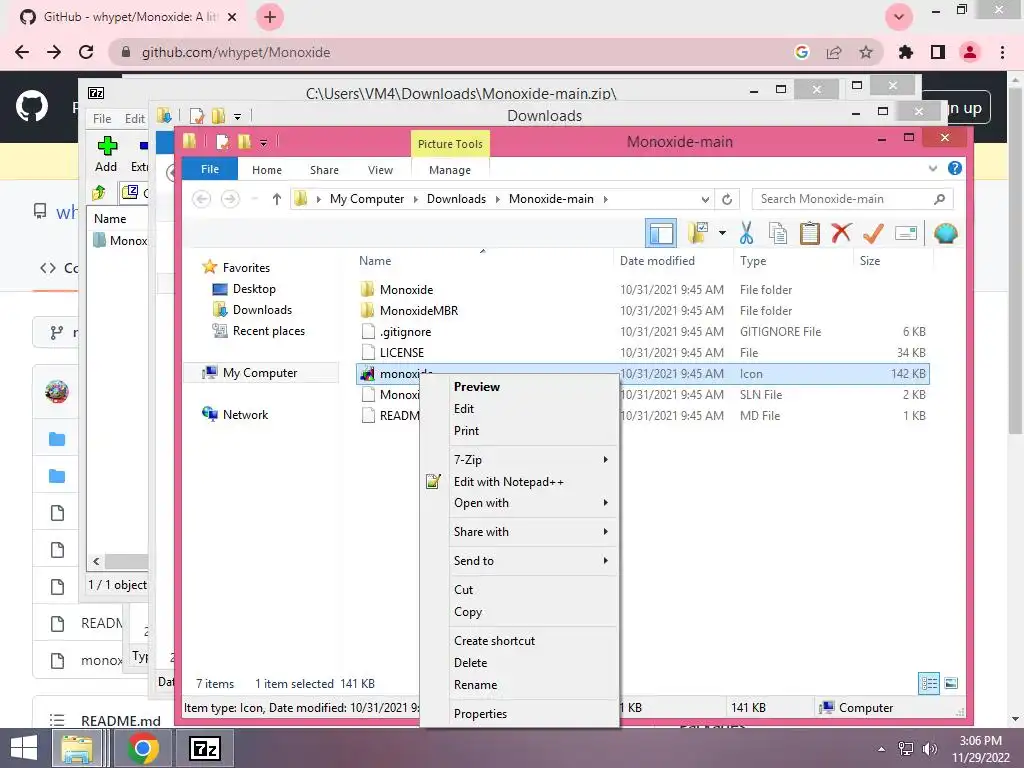Viewport: 1024px width, 768px height.
Task: Reload the GitHub page in Chrome
Action: 86,52
